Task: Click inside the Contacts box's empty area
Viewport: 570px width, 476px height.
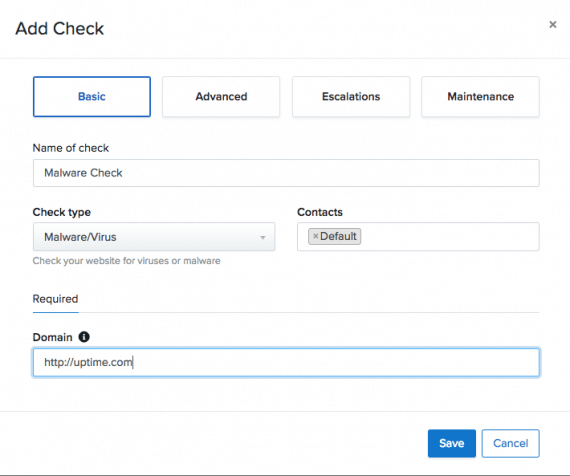Action: pos(450,237)
